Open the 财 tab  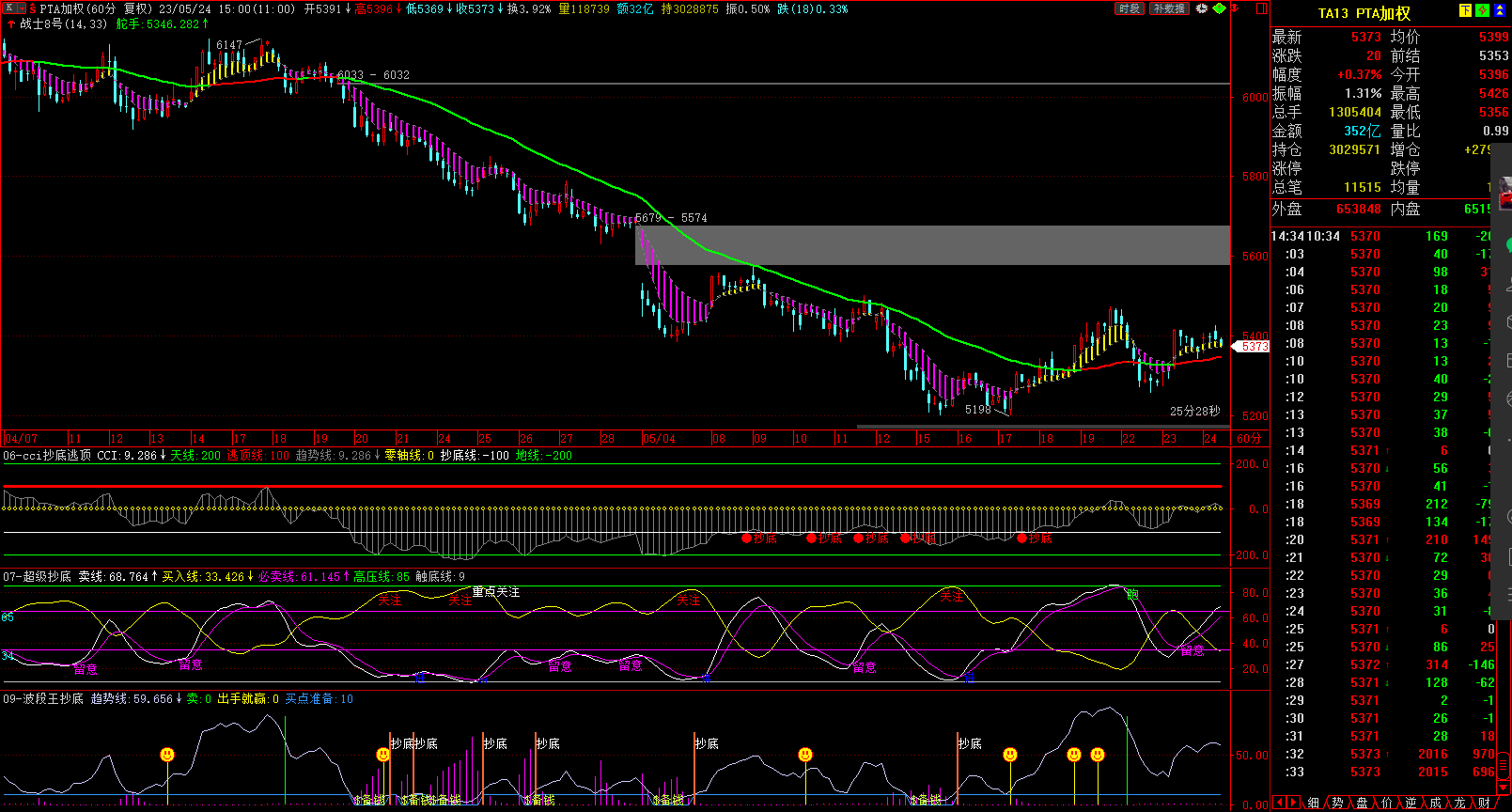(1484, 803)
